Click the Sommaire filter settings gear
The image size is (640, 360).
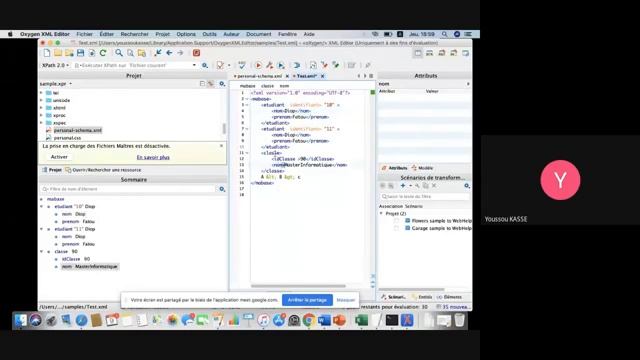(222, 189)
